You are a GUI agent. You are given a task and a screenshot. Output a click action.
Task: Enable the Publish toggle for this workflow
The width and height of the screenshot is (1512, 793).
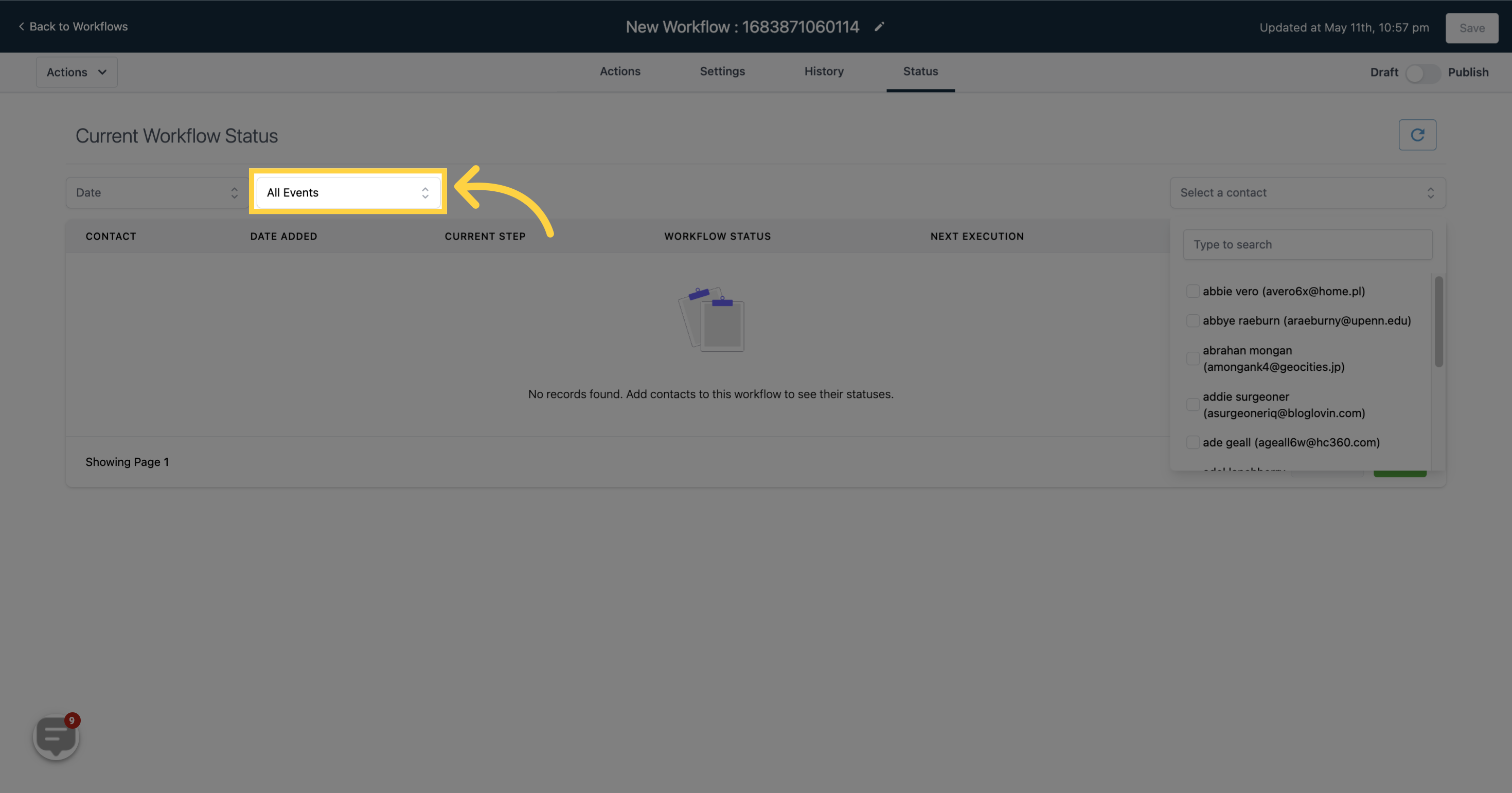pos(1422,71)
